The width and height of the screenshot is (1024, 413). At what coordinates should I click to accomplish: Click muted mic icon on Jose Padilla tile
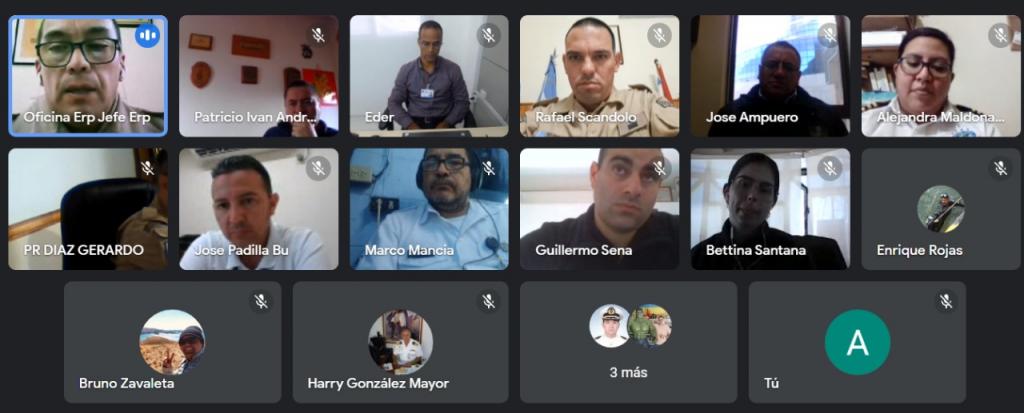click(318, 169)
